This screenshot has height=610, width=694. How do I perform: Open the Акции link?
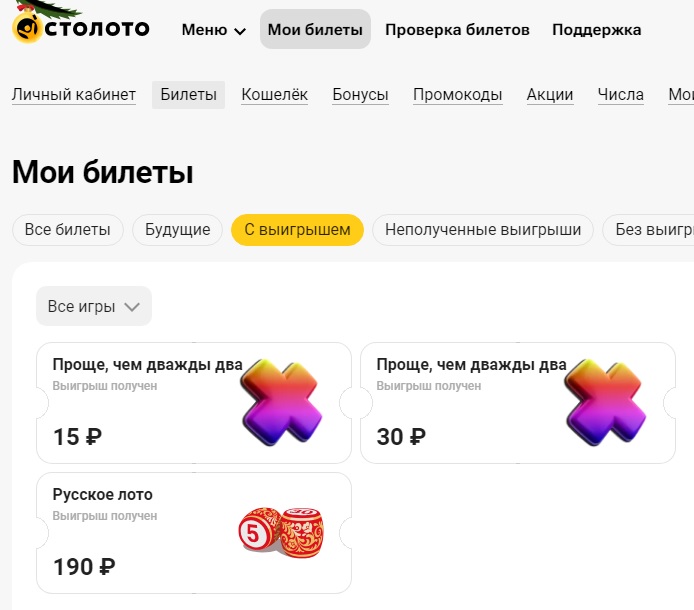click(x=550, y=95)
